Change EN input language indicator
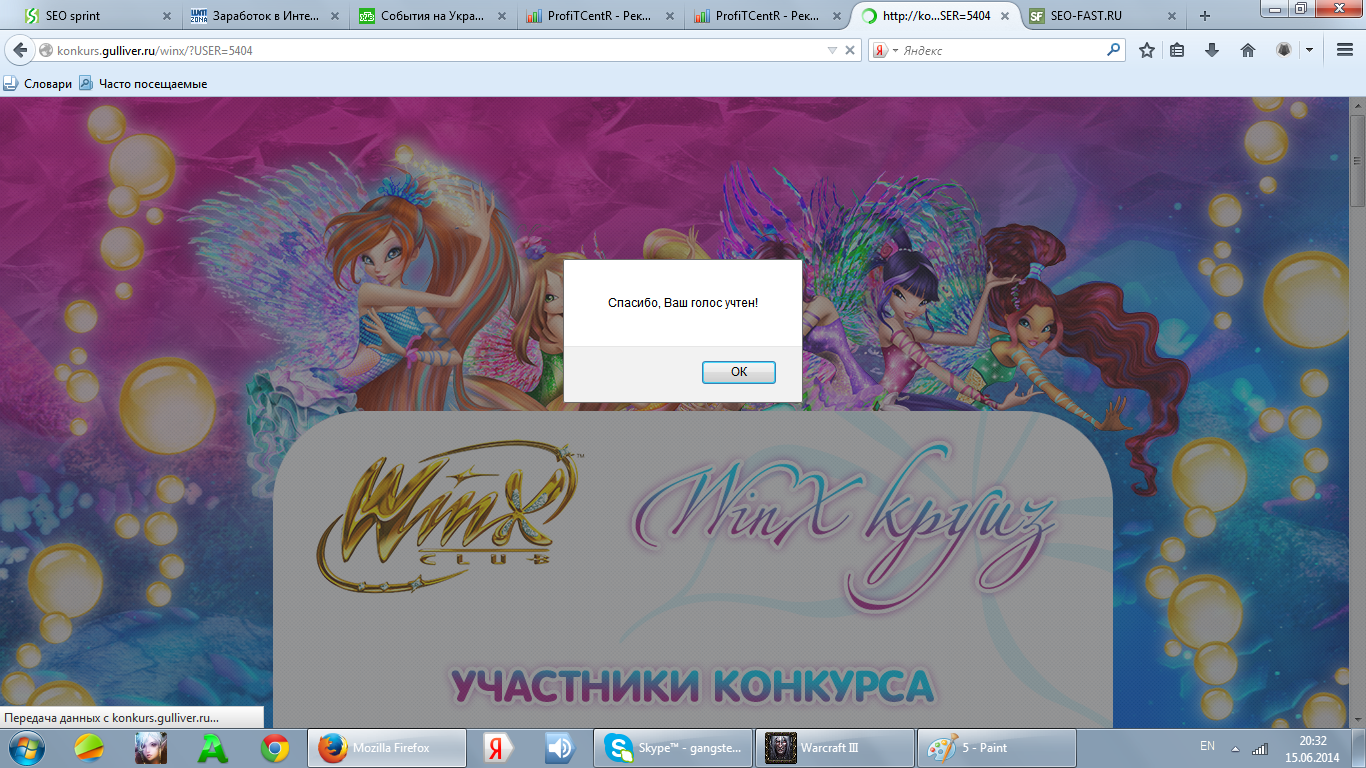The height and width of the screenshot is (768, 1366). (1207, 746)
